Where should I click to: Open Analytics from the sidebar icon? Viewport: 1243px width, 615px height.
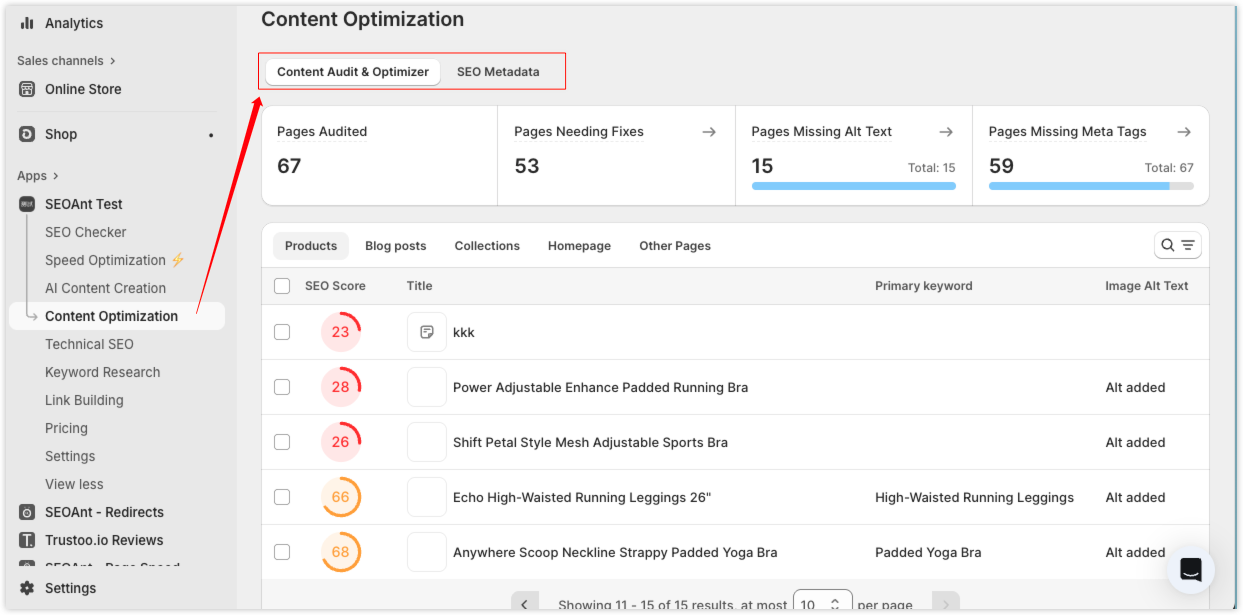(27, 23)
